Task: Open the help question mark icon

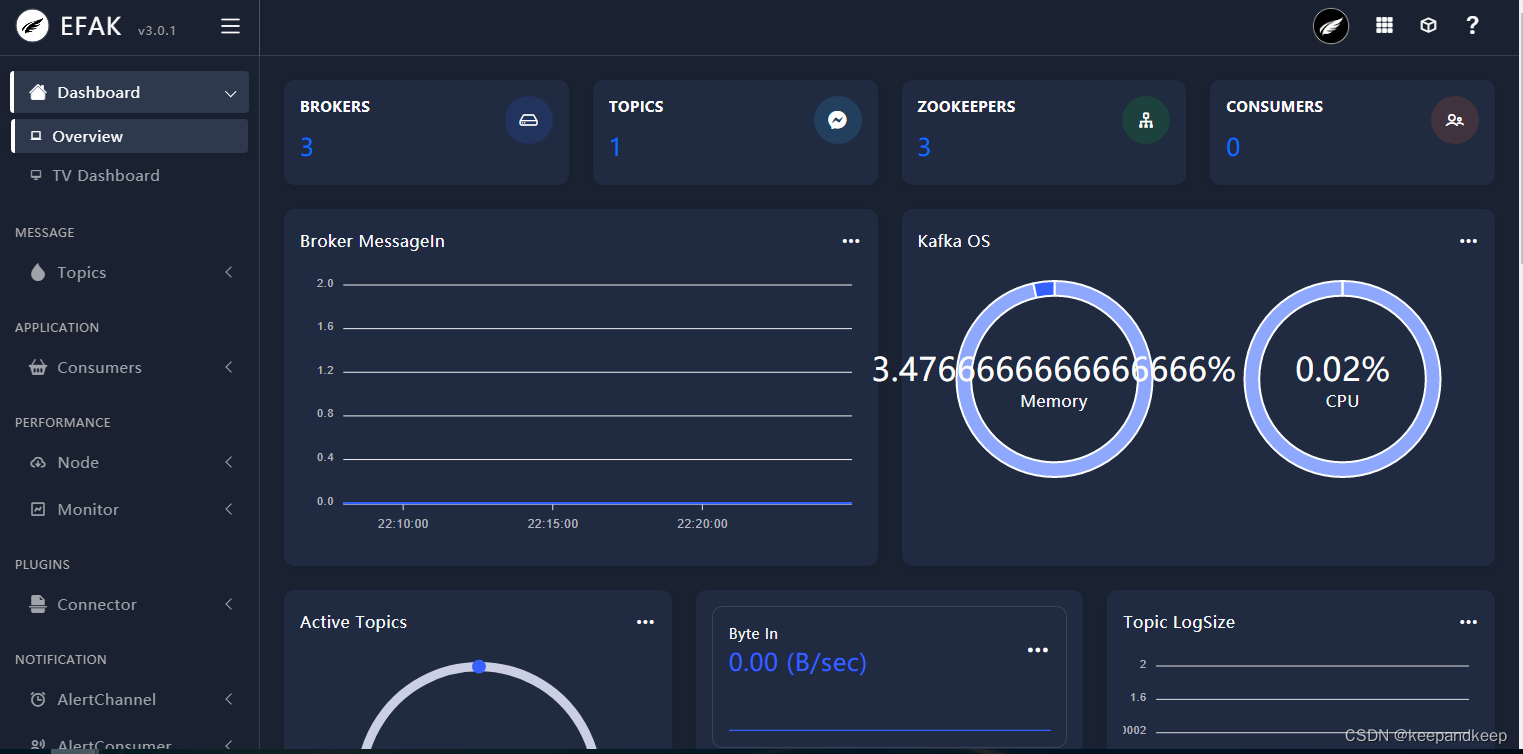Action: pos(1472,26)
